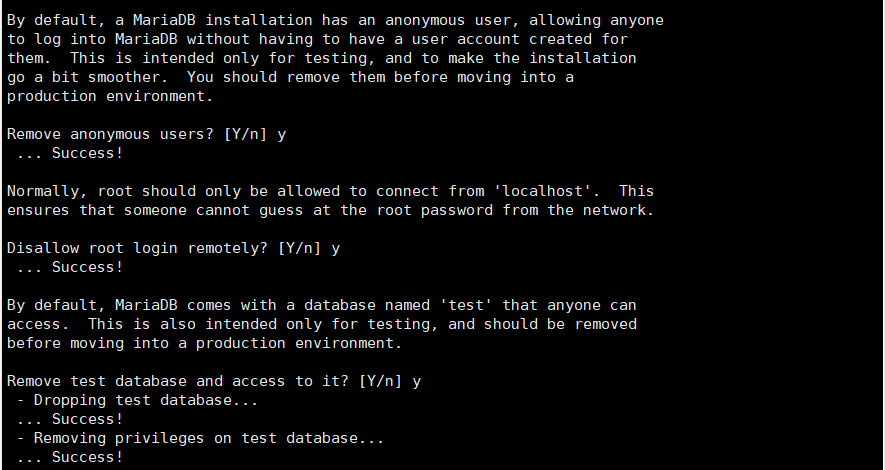This screenshot has width=885, height=470.
Task: Click the quoted word 'test' in the paragraph
Action: (466, 305)
